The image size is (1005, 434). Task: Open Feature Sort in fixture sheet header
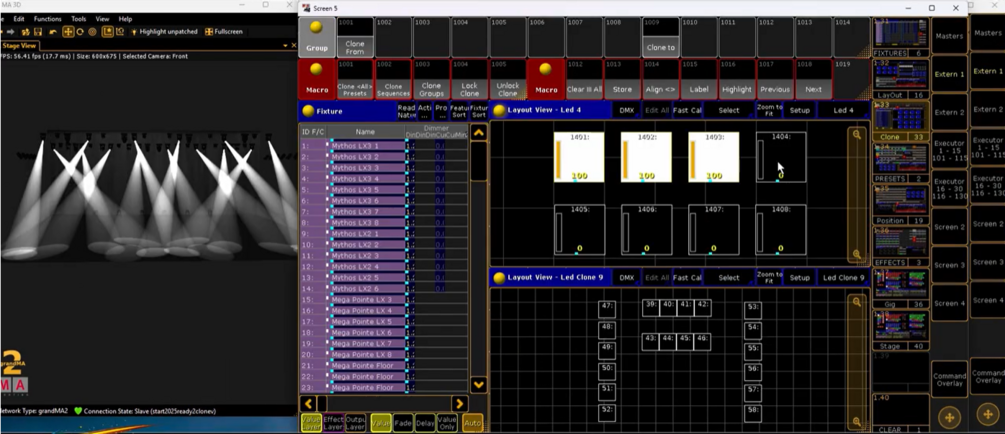460,111
